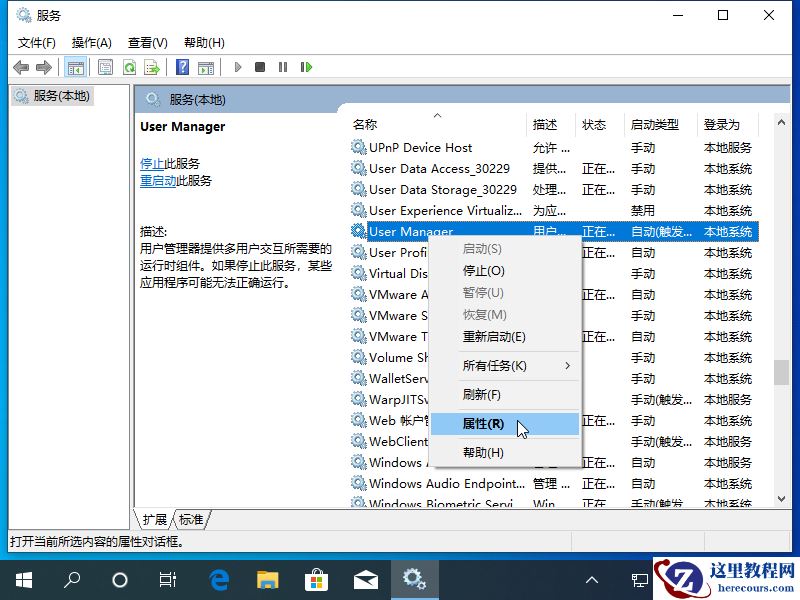Open the 查看(V) menu
This screenshot has height=600, width=800.
146,43
